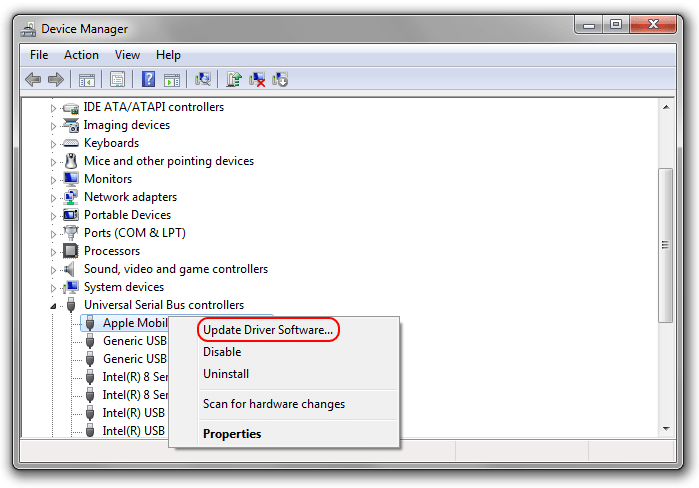699x488 pixels.
Task: Click the Sound, video and game controllers speaker icon
Action: (x=69, y=269)
